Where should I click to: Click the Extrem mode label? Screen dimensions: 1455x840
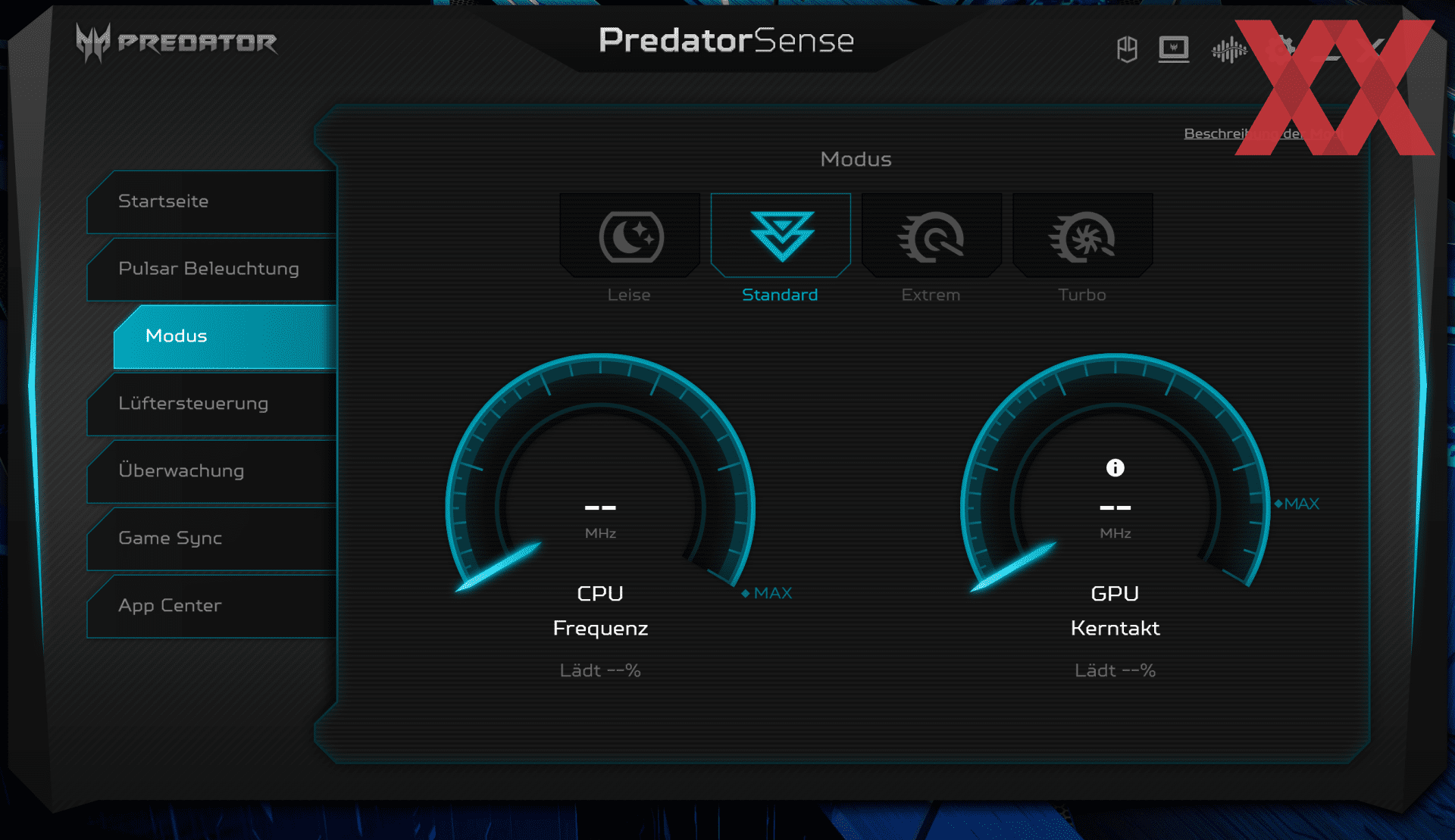[931, 295]
